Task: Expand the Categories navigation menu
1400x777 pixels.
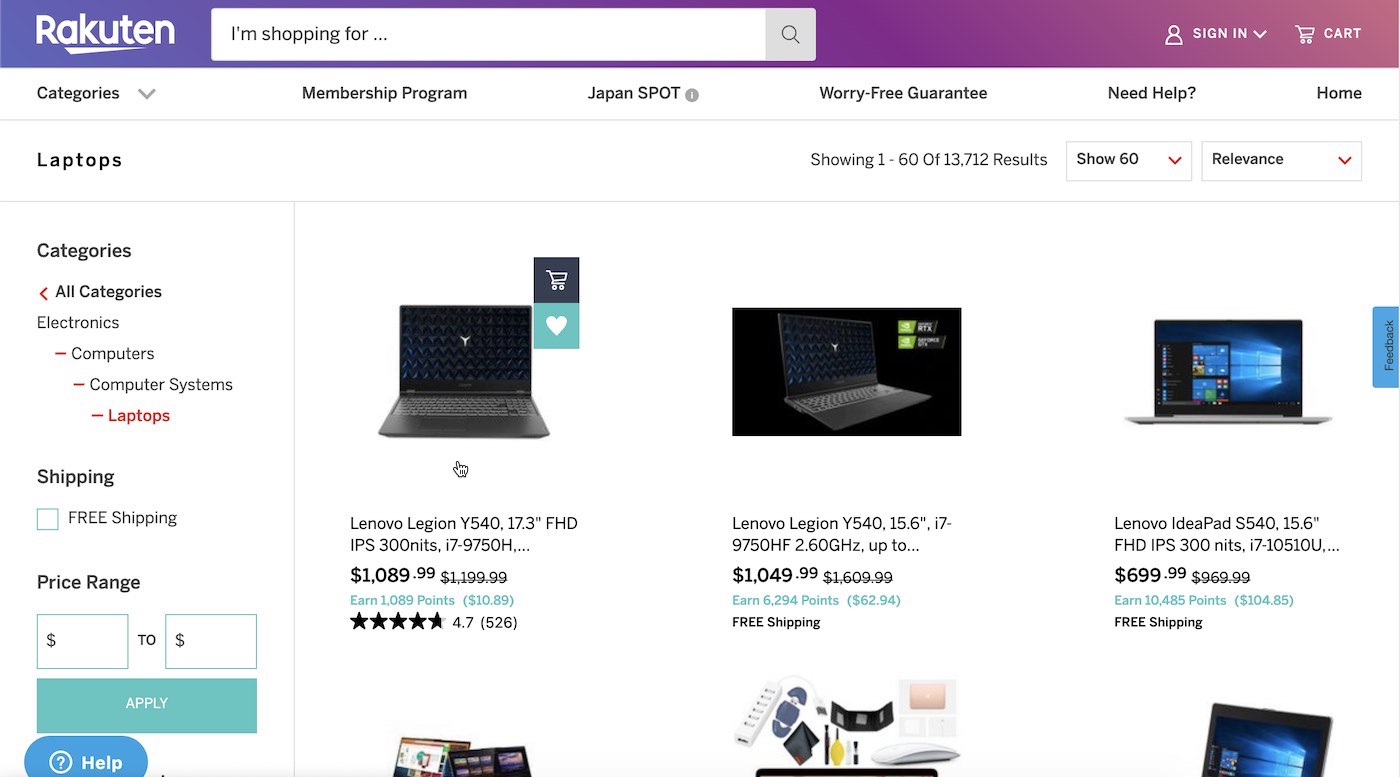Action: (95, 93)
